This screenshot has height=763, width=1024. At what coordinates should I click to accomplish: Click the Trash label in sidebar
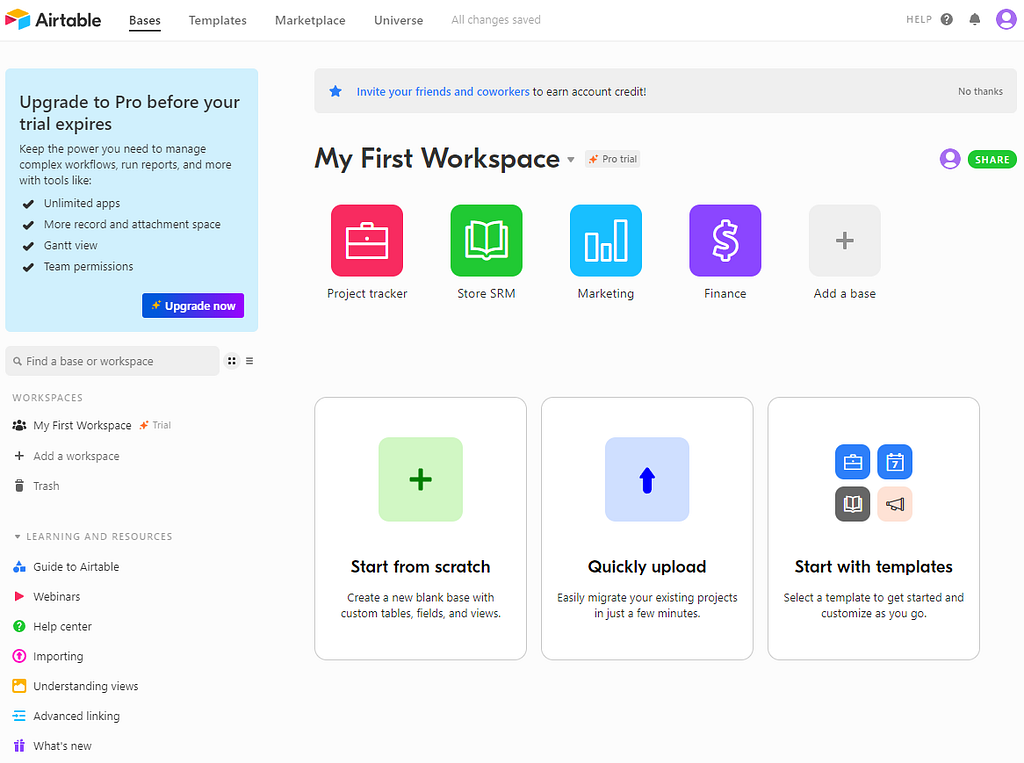[46, 486]
